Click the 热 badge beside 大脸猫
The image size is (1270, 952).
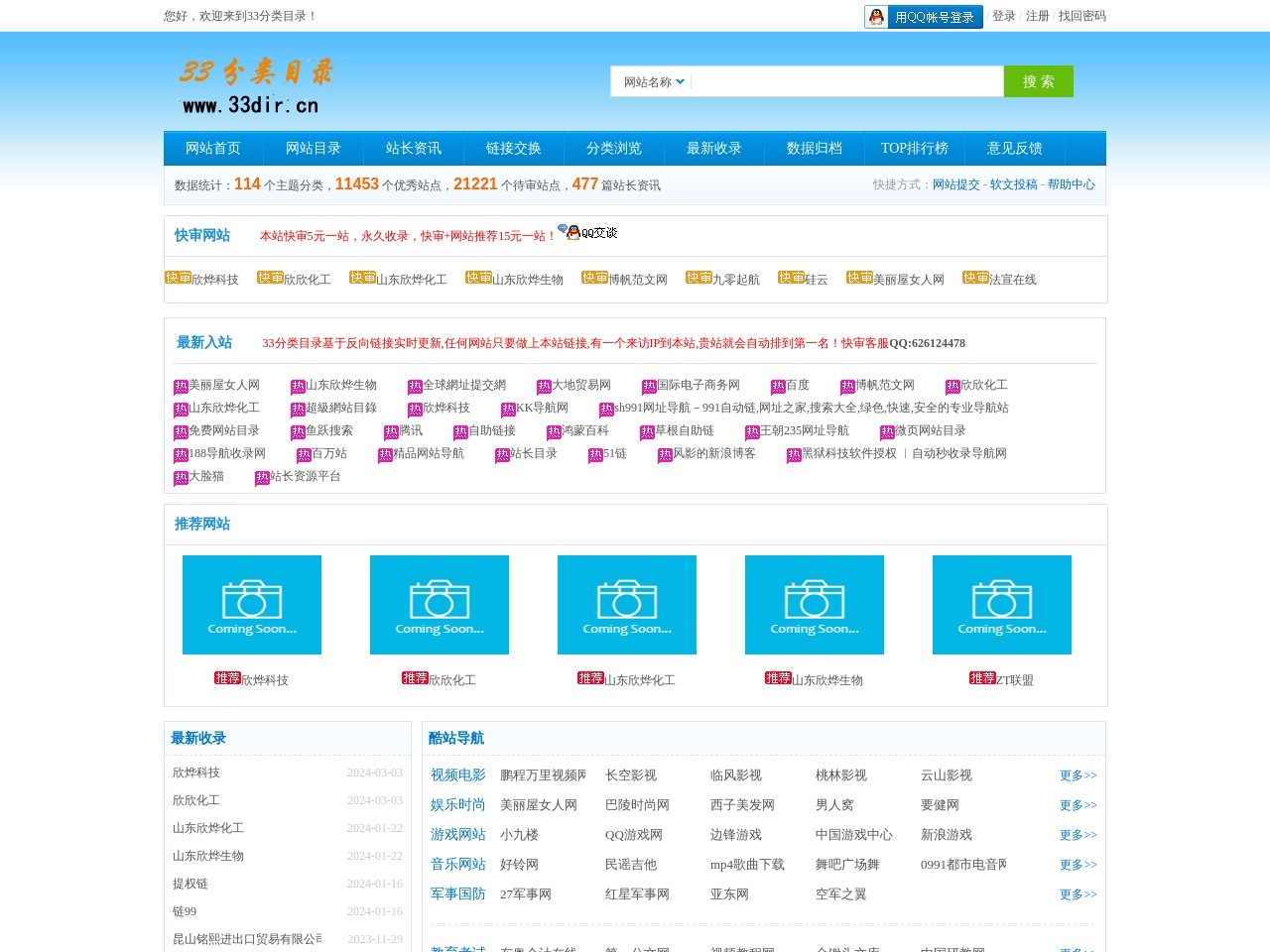point(181,478)
